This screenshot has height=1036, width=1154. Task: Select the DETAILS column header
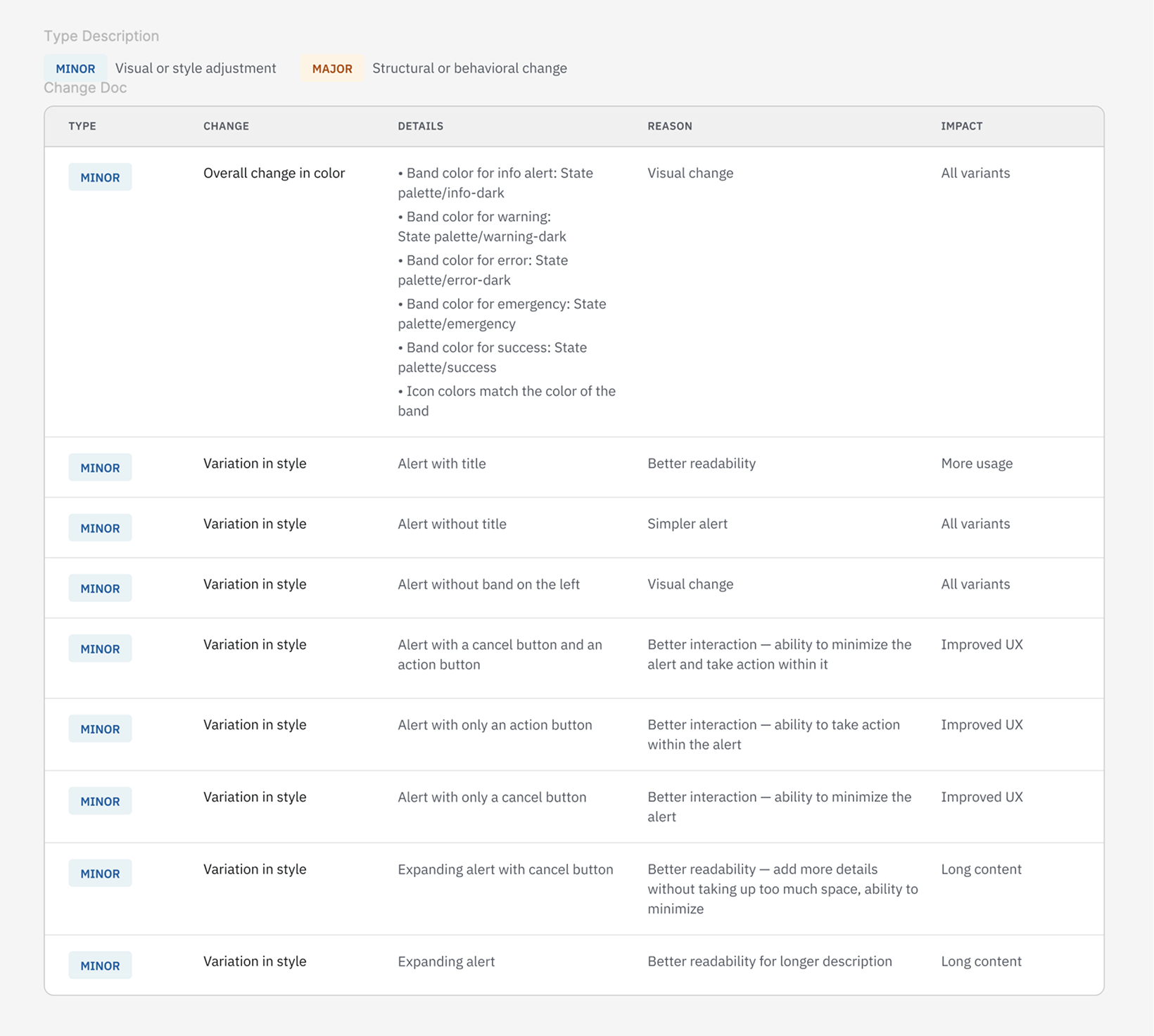pos(421,126)
